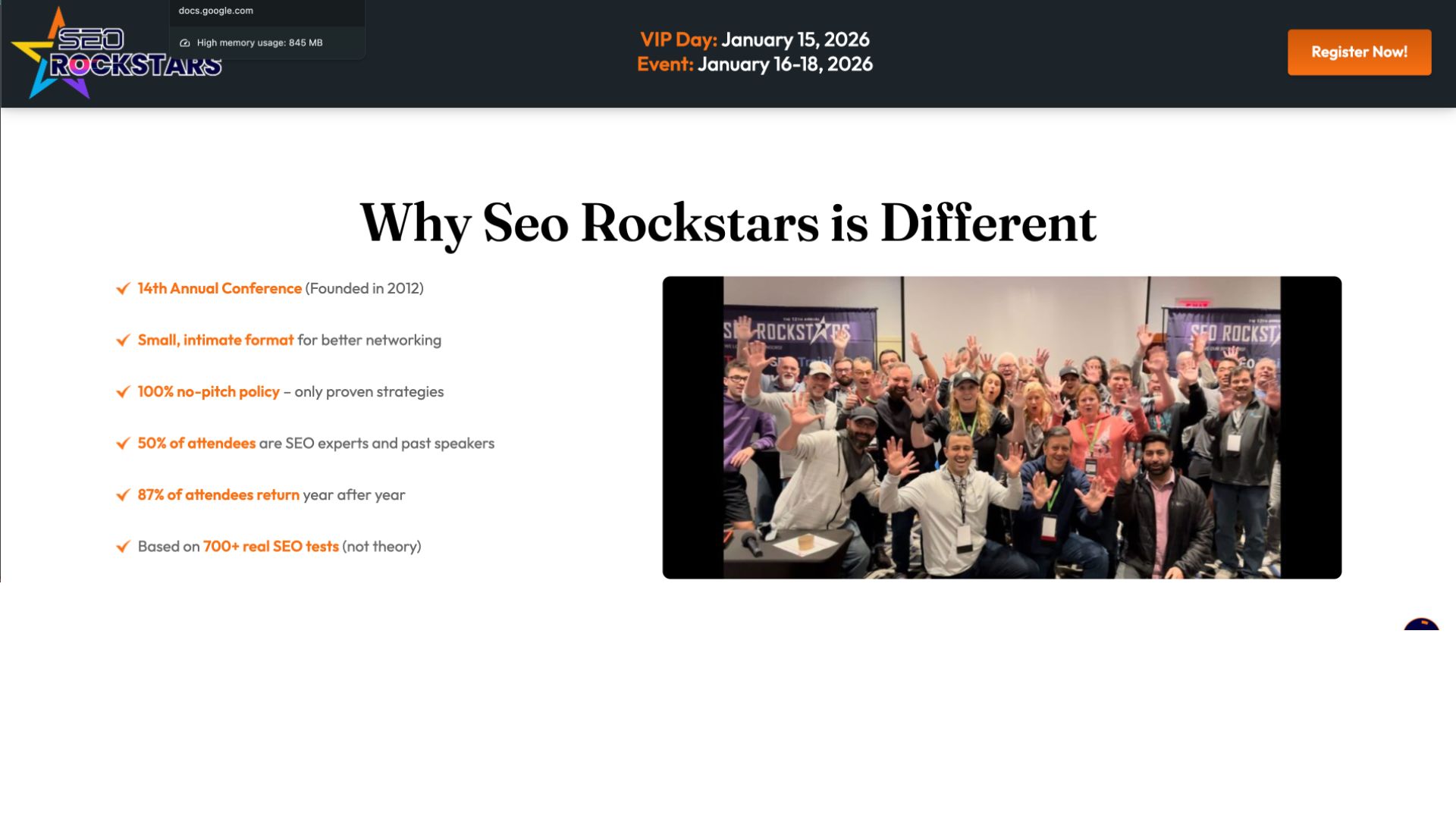
Task: Click the "700+ real SEO tests" orange link
Action: point(271,546)
